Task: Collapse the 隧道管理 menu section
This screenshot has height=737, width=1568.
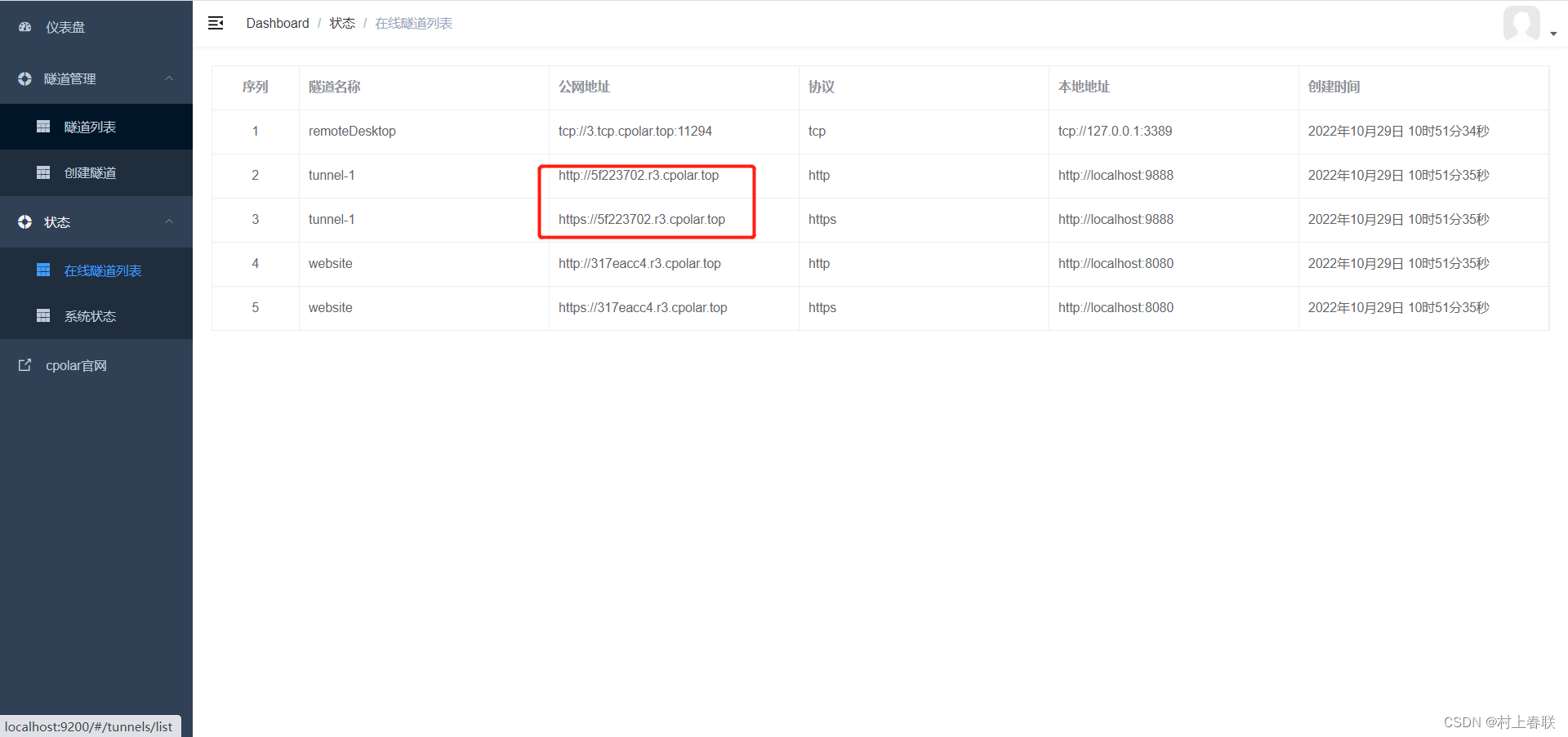Action: coord(169,78)
